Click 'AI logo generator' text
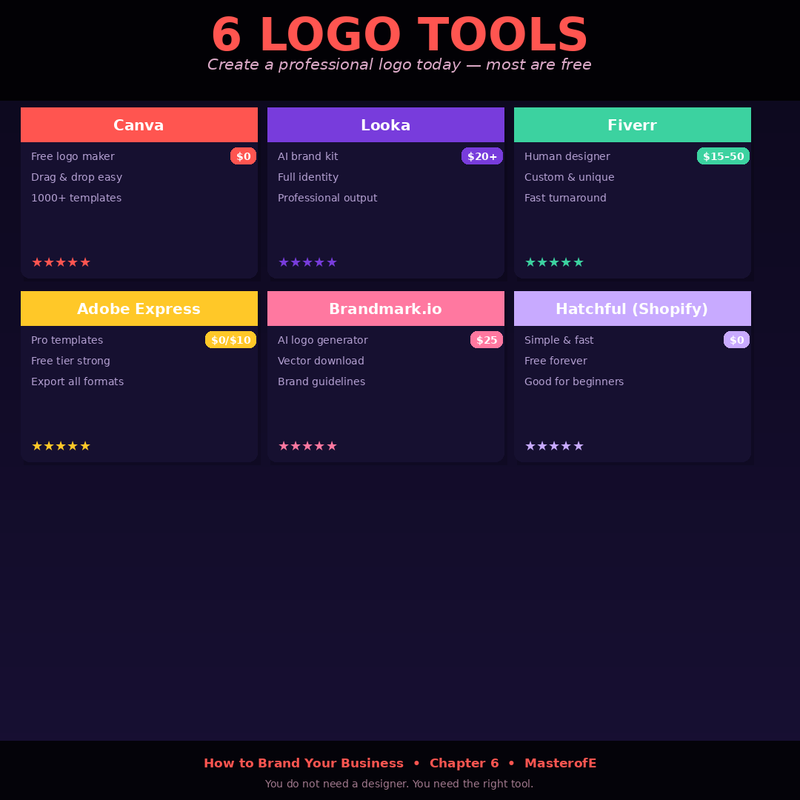800x800 pixels. (x=322, y=340)
